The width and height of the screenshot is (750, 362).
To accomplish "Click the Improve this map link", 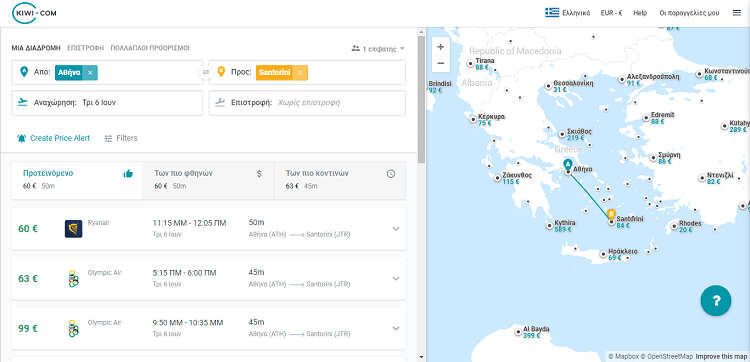I will coord(721,356).
